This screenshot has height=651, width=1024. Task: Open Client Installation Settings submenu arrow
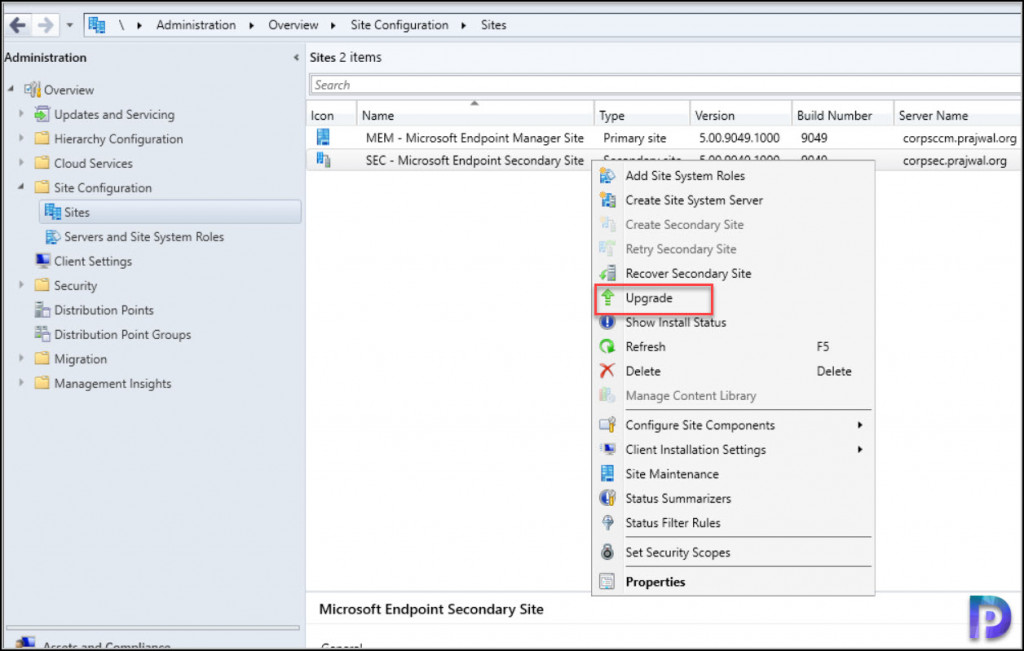[x=860, y=449]
